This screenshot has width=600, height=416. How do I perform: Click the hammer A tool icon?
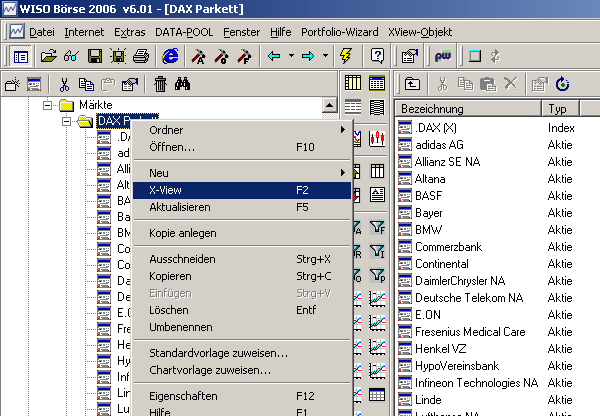tap(198, 56)
